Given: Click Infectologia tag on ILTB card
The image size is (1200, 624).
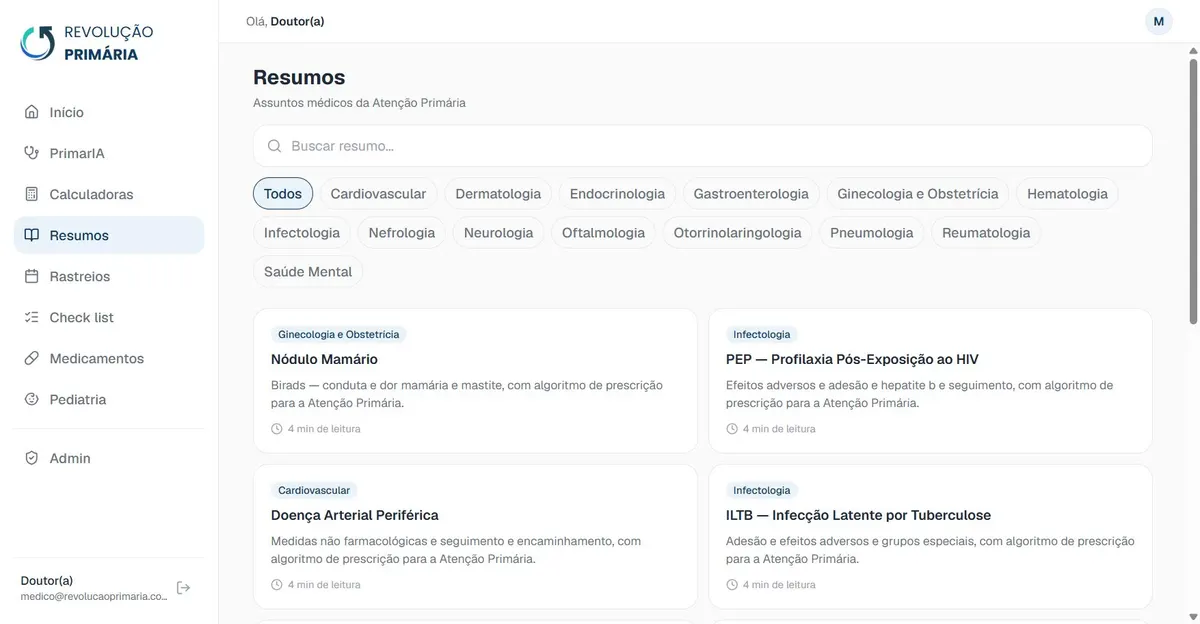Looking at the screenshot, I should pos(762,491).
